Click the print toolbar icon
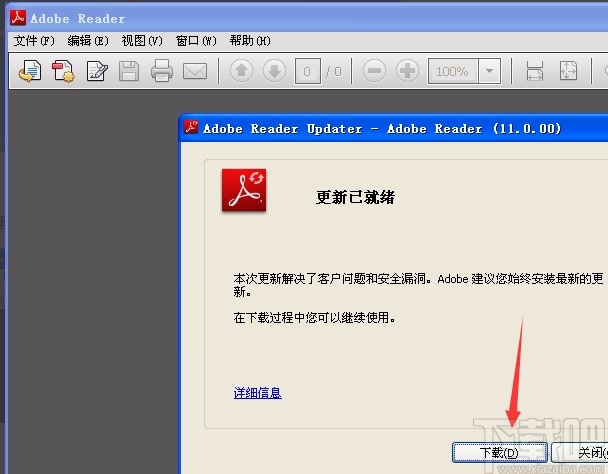The height and width of the screenshot is (474, 608). (x=162, y=71)
